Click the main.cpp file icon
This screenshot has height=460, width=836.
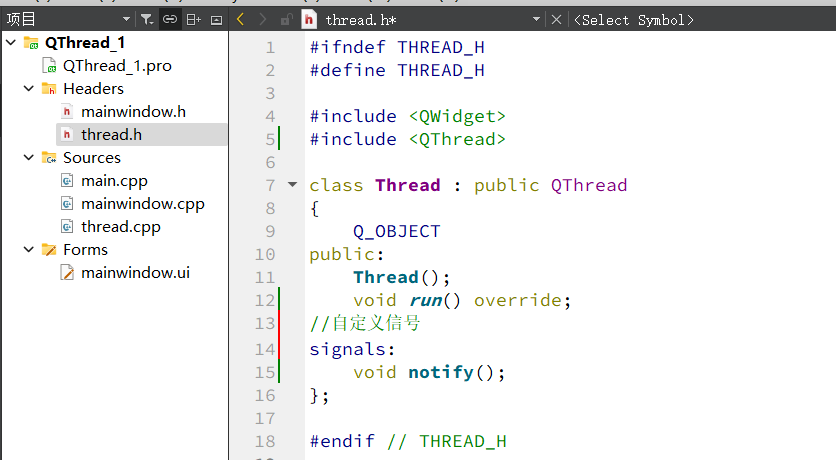[67, 181]
